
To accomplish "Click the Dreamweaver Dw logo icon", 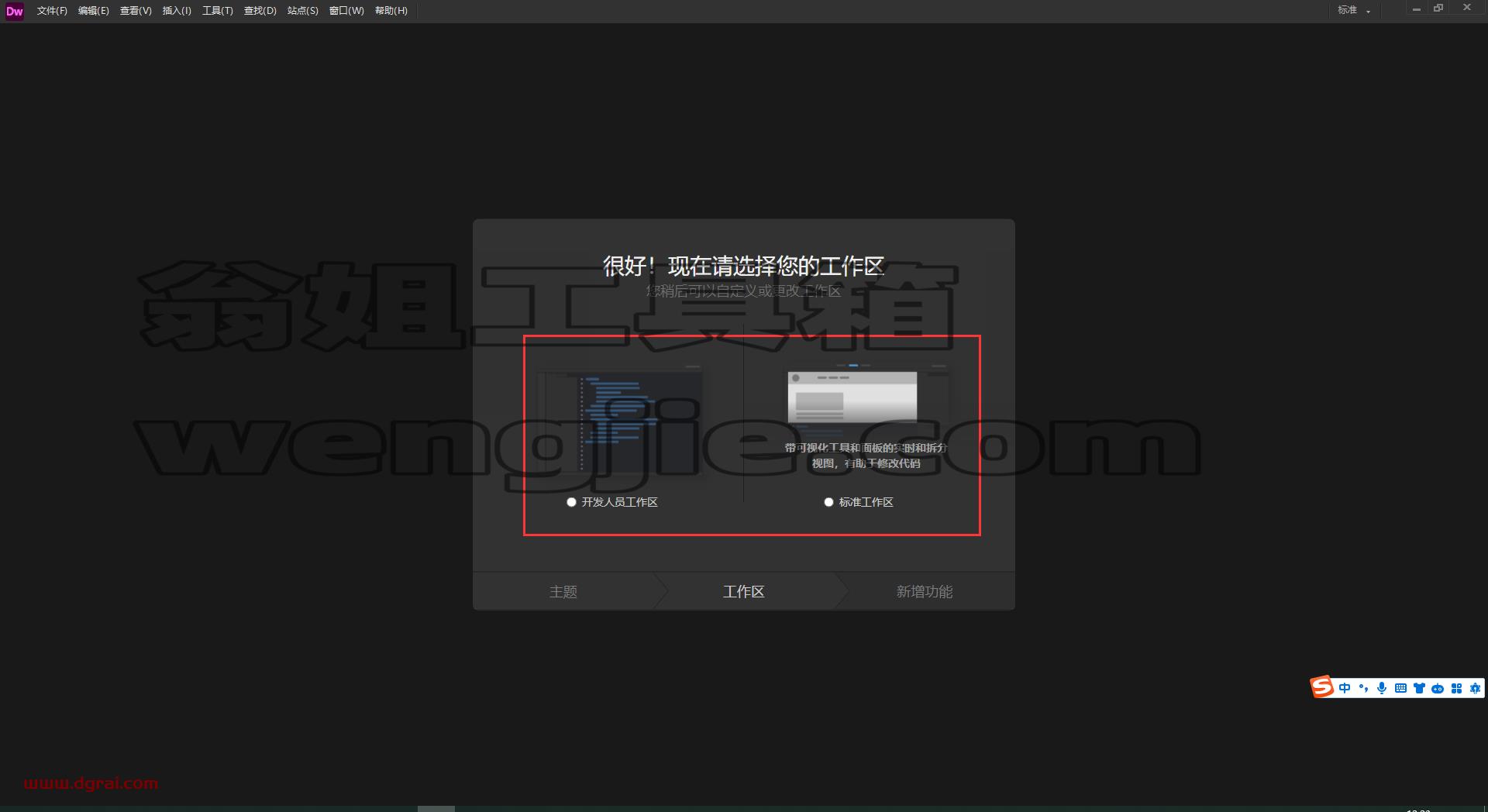I will 14,11.
